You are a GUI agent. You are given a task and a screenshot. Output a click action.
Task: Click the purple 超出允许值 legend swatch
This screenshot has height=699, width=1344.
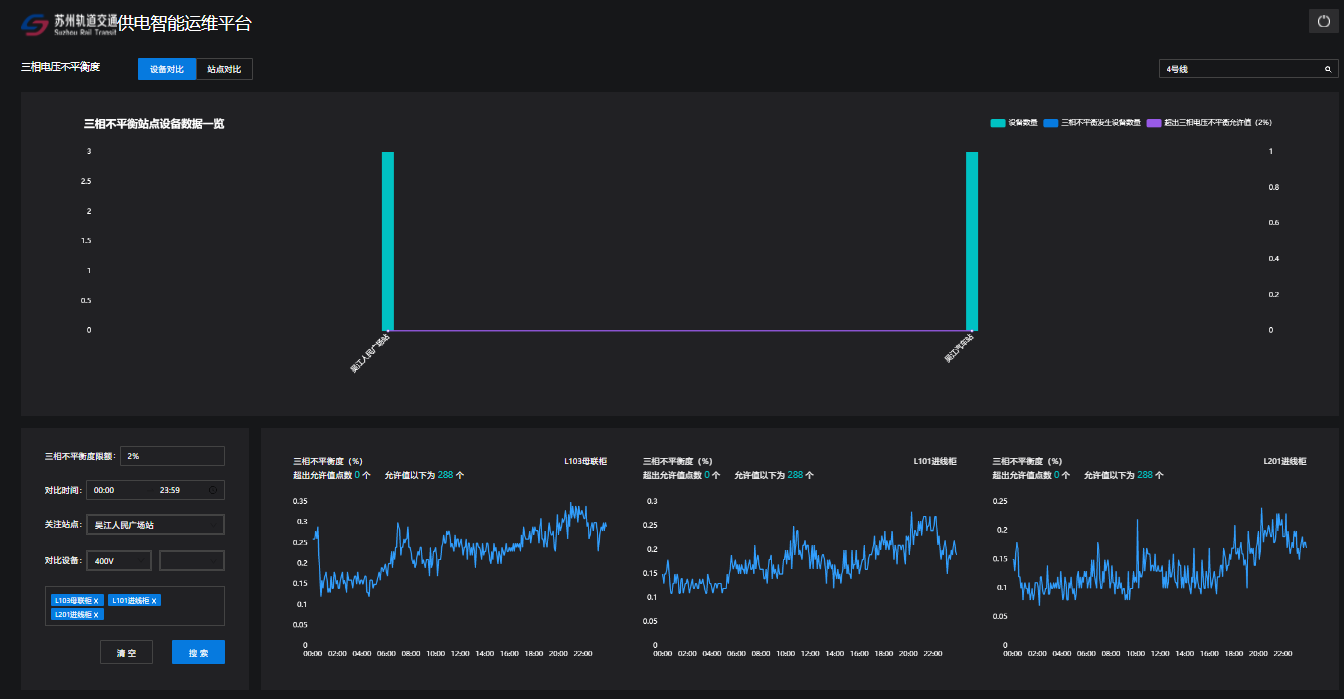pyautogui.click(x=1154, y=122)
